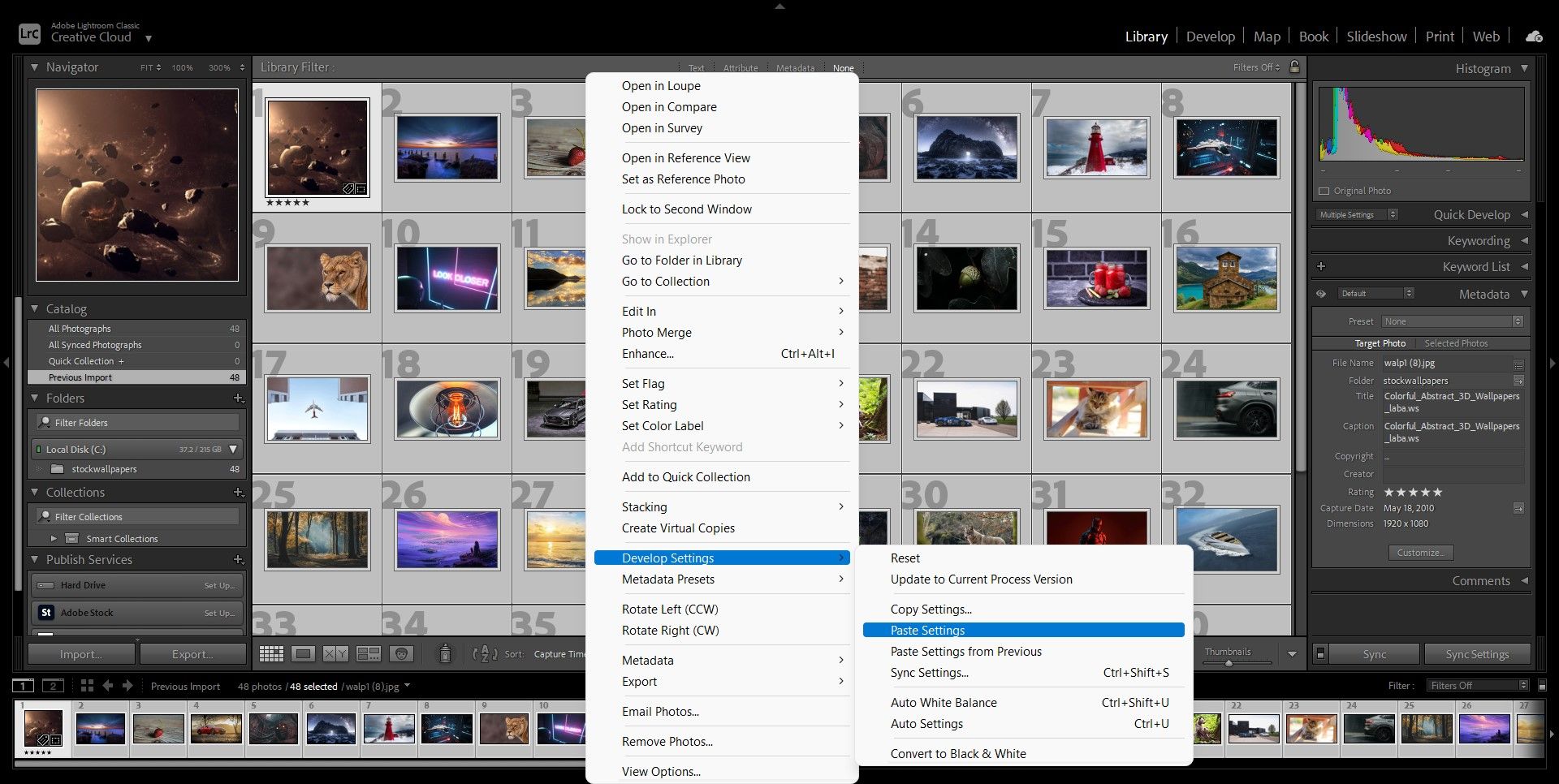This screenshot has height=784, width=1559.
Task: Click the Import button
Action: point(81,654)
